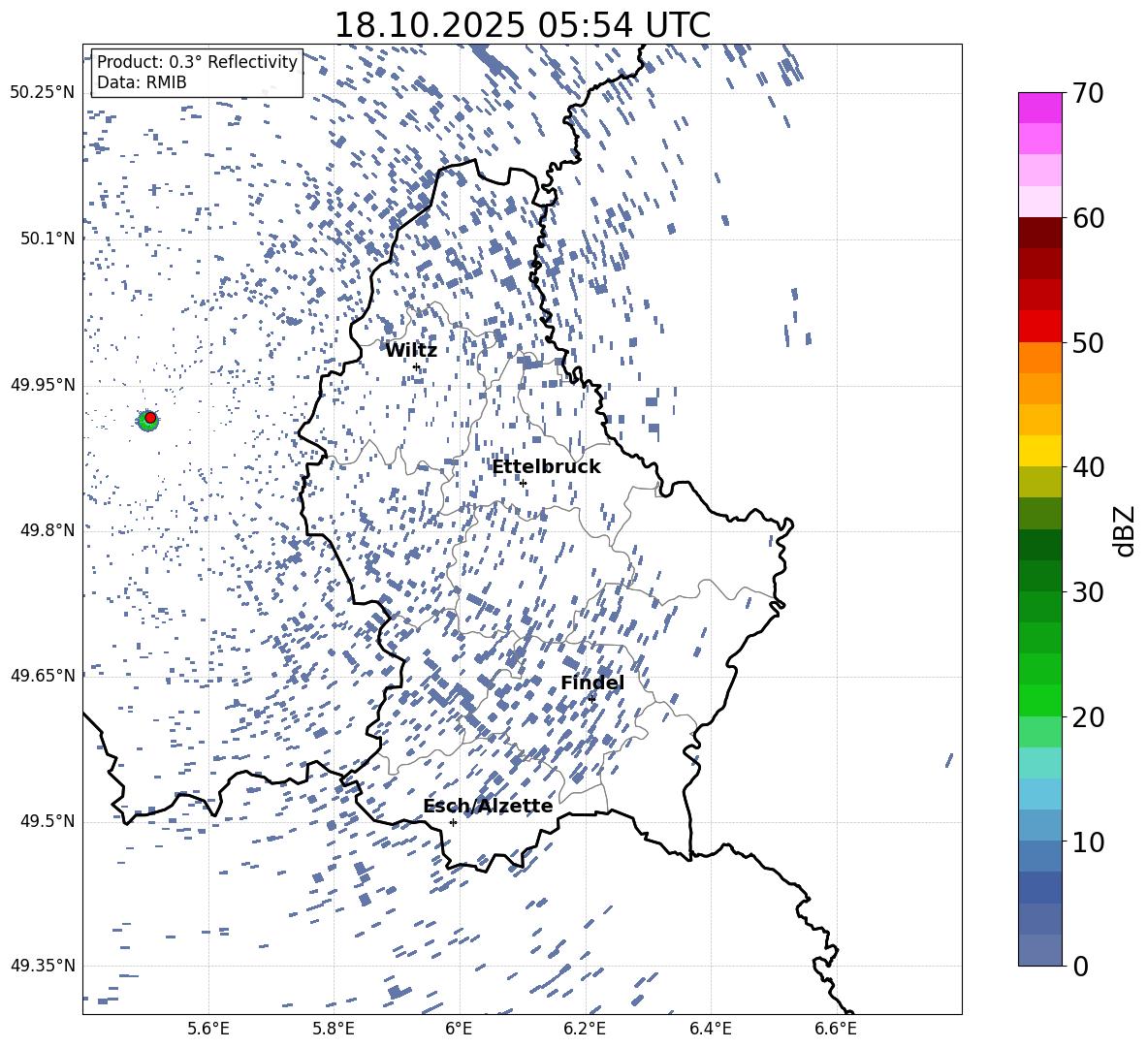This screenshot has height=1048, width=1148.
Task: Click the 10 dBZ colorbar tick label
Action: coord(1088,842)
